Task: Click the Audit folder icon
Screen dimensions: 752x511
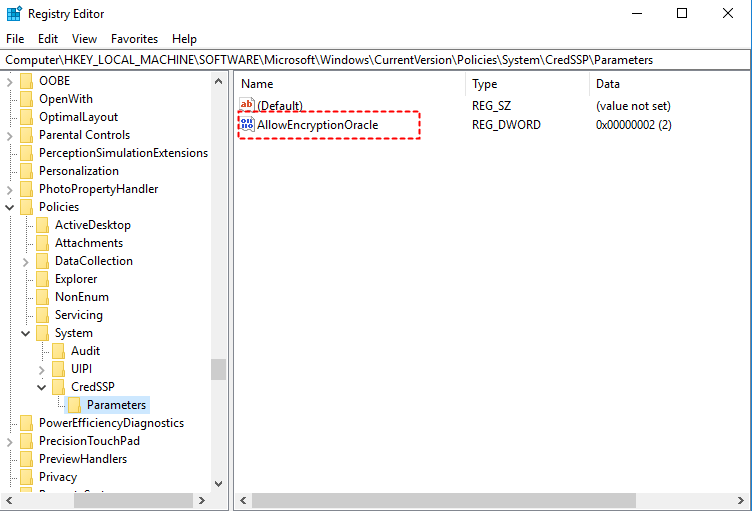Action: [x=59, y=351]
